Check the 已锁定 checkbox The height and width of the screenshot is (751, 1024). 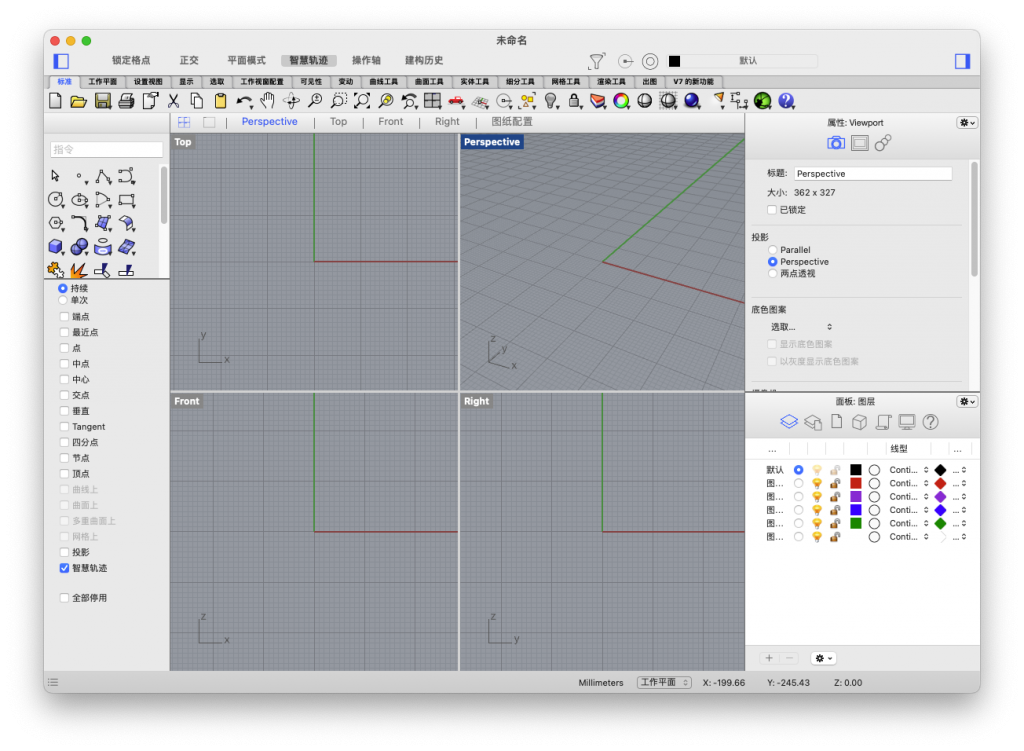point(772,210)
